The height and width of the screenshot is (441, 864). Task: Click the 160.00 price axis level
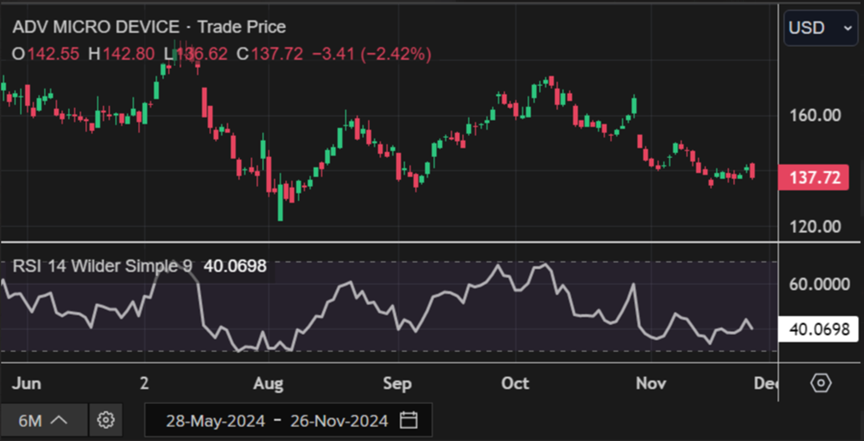click(814, 115)
